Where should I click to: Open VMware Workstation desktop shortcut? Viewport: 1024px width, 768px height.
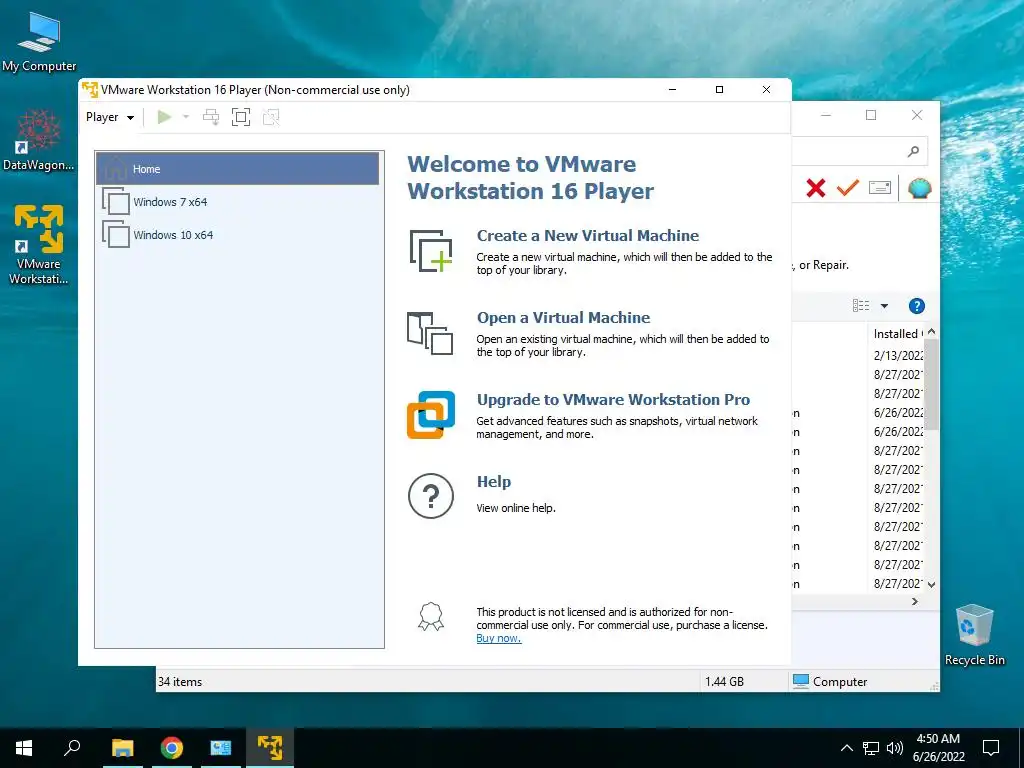pos(39,245)
